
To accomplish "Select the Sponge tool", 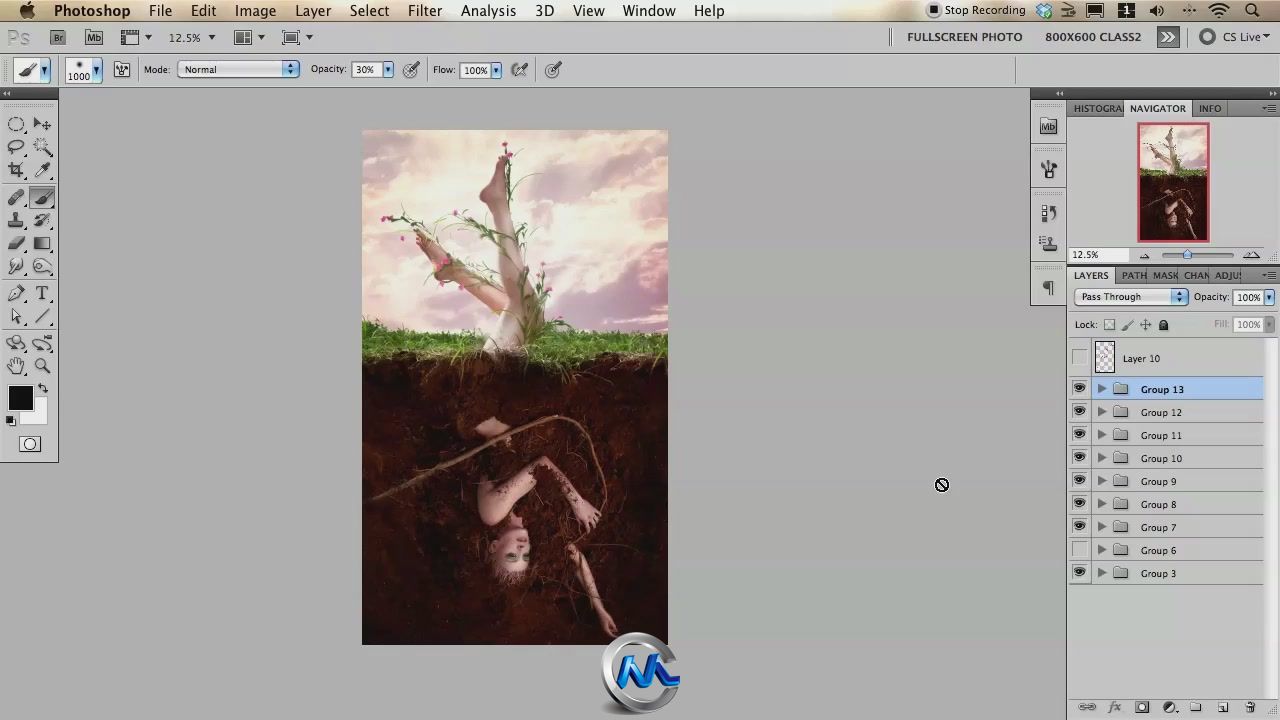I will point(42,267).
